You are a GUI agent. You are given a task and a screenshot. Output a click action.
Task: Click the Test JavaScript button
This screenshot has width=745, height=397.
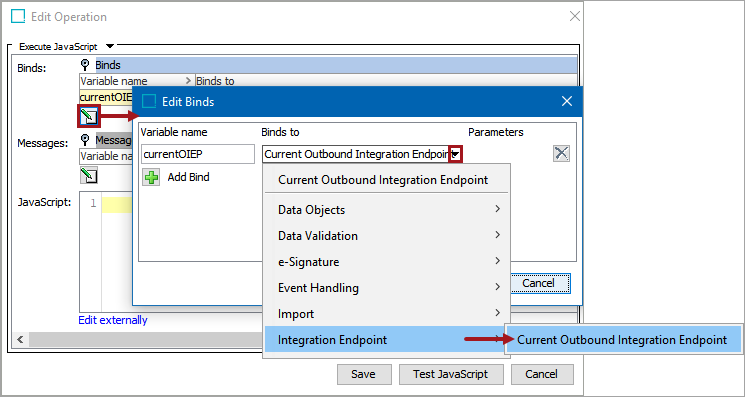[x=451, y=374]
